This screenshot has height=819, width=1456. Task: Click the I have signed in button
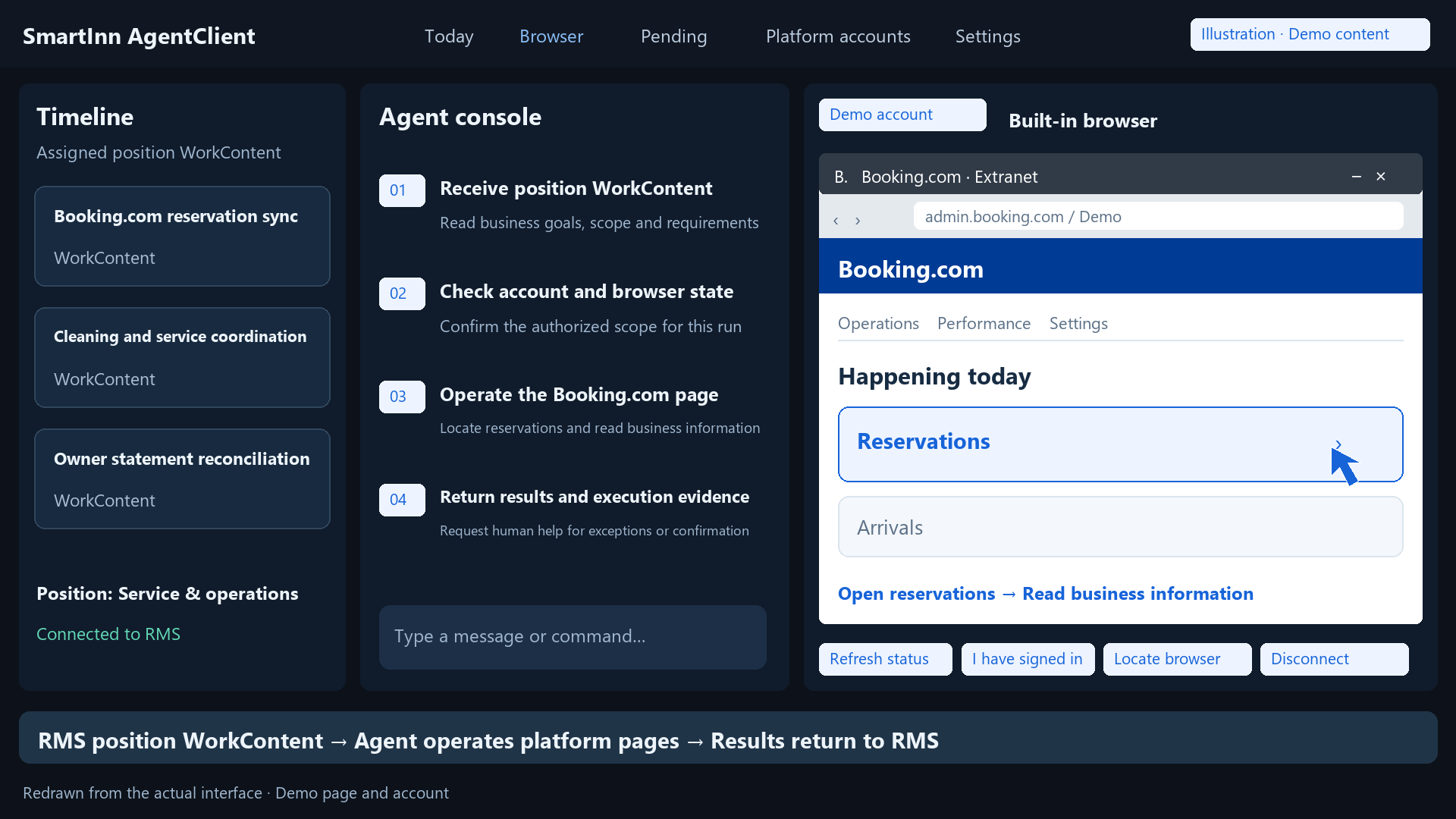click(x=1028, y=659)
